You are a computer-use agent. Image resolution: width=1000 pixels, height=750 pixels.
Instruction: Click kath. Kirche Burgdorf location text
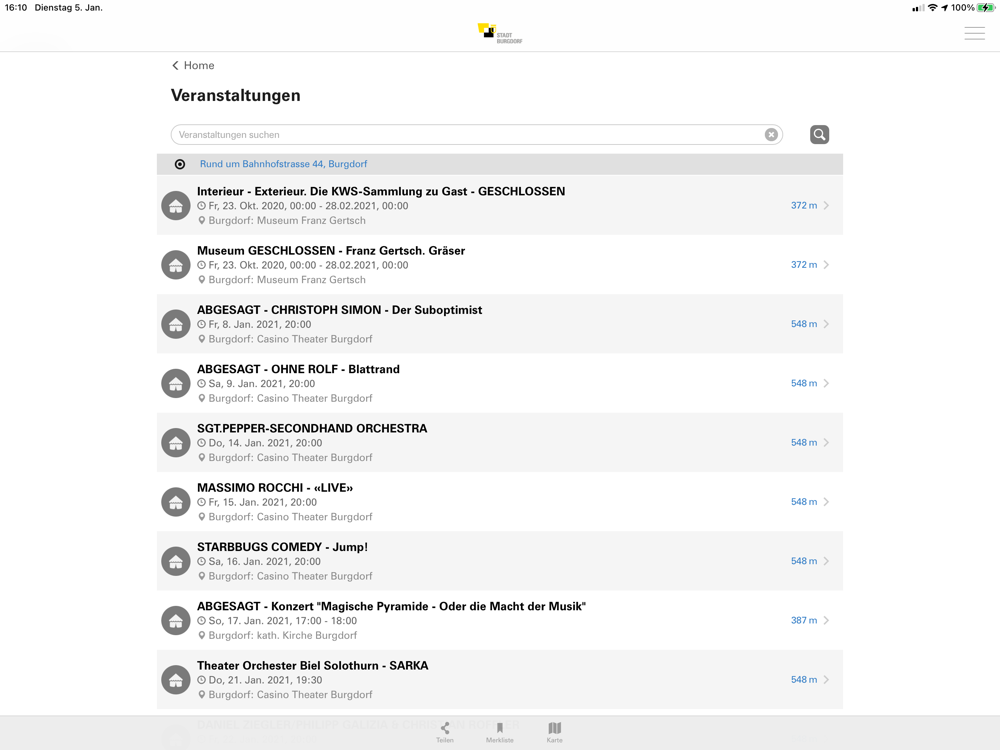(x=307, y=635)
